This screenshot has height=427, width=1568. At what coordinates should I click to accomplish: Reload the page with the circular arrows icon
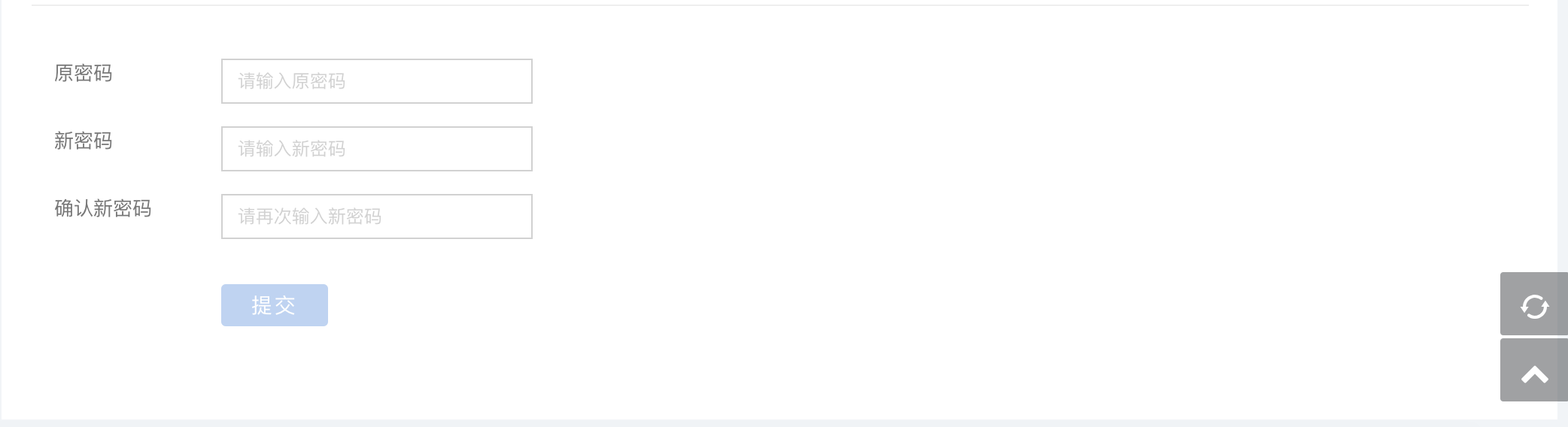click(x=1533, y=304)
